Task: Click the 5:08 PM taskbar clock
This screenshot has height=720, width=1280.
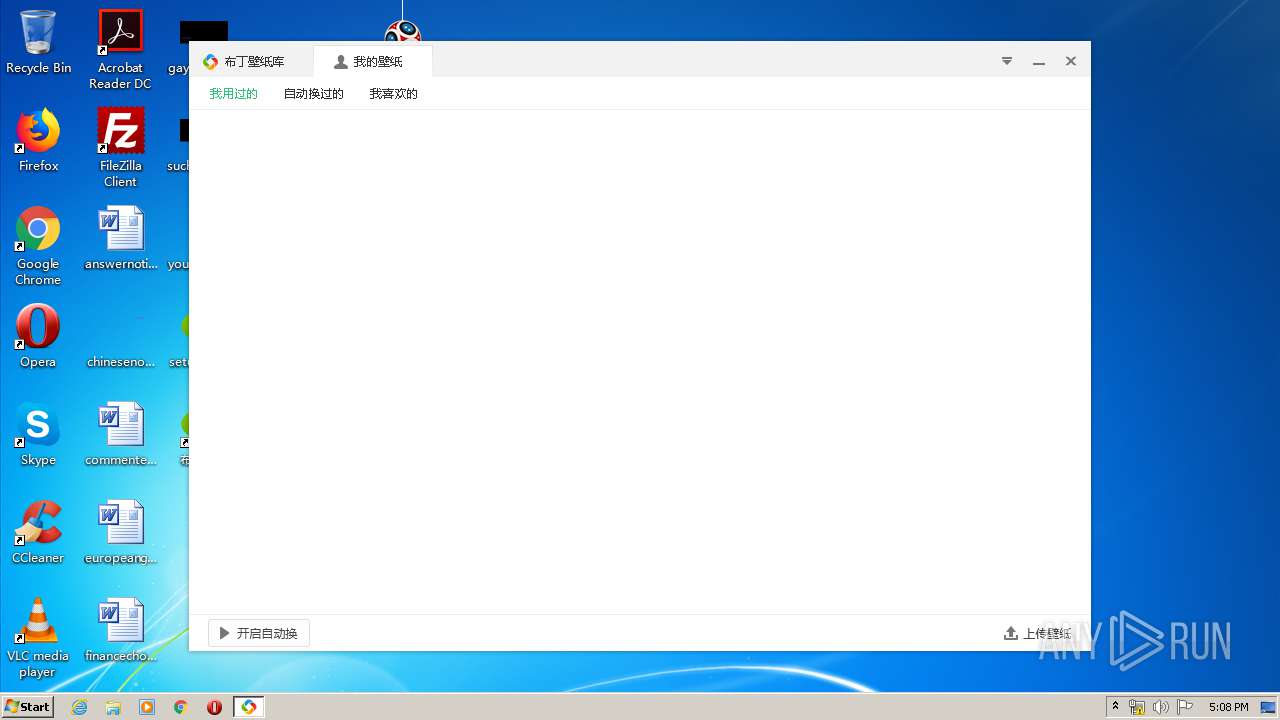Action: click(x=1228, y=707)
